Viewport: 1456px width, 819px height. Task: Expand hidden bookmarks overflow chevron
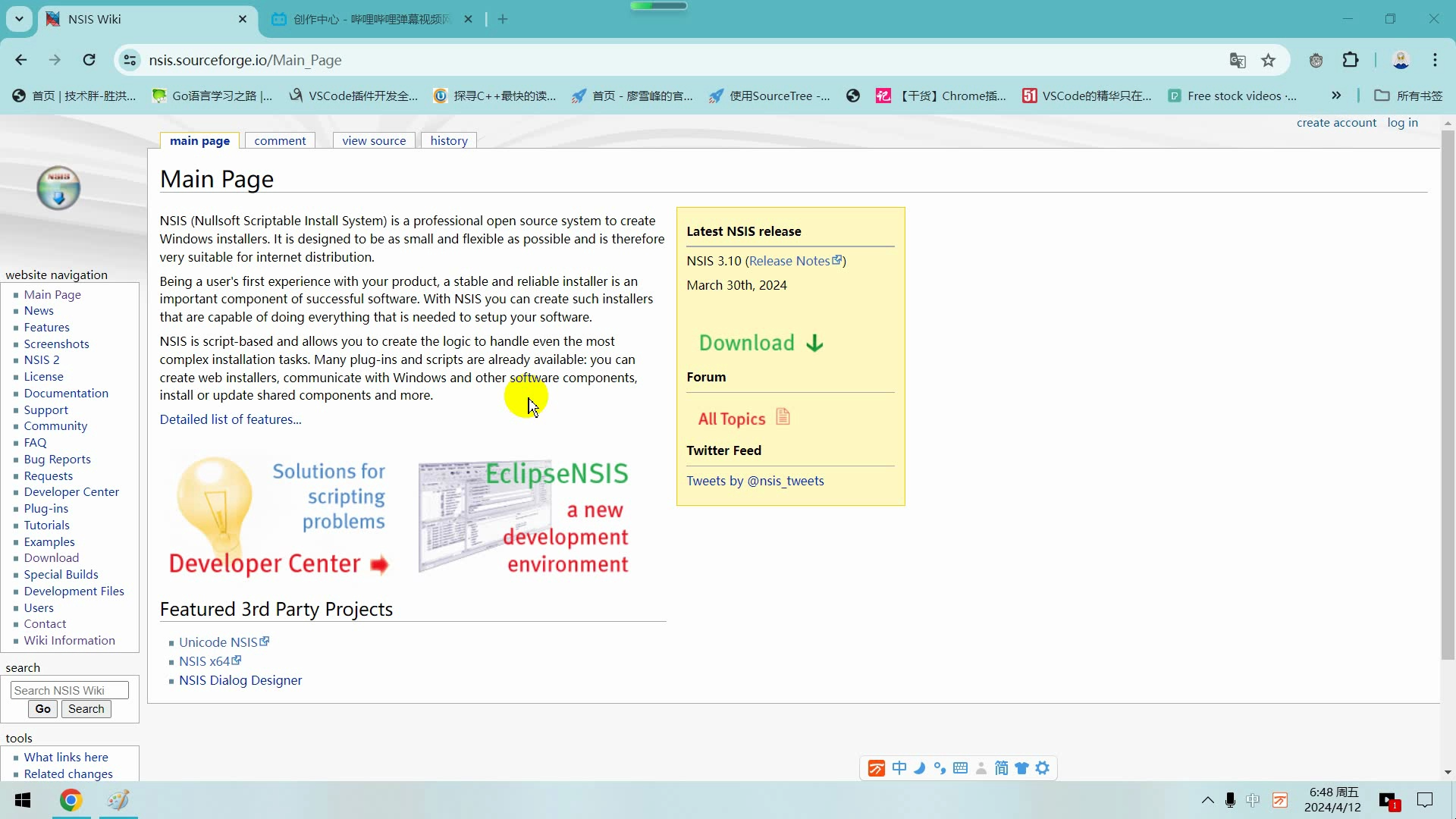(1336, 96)
